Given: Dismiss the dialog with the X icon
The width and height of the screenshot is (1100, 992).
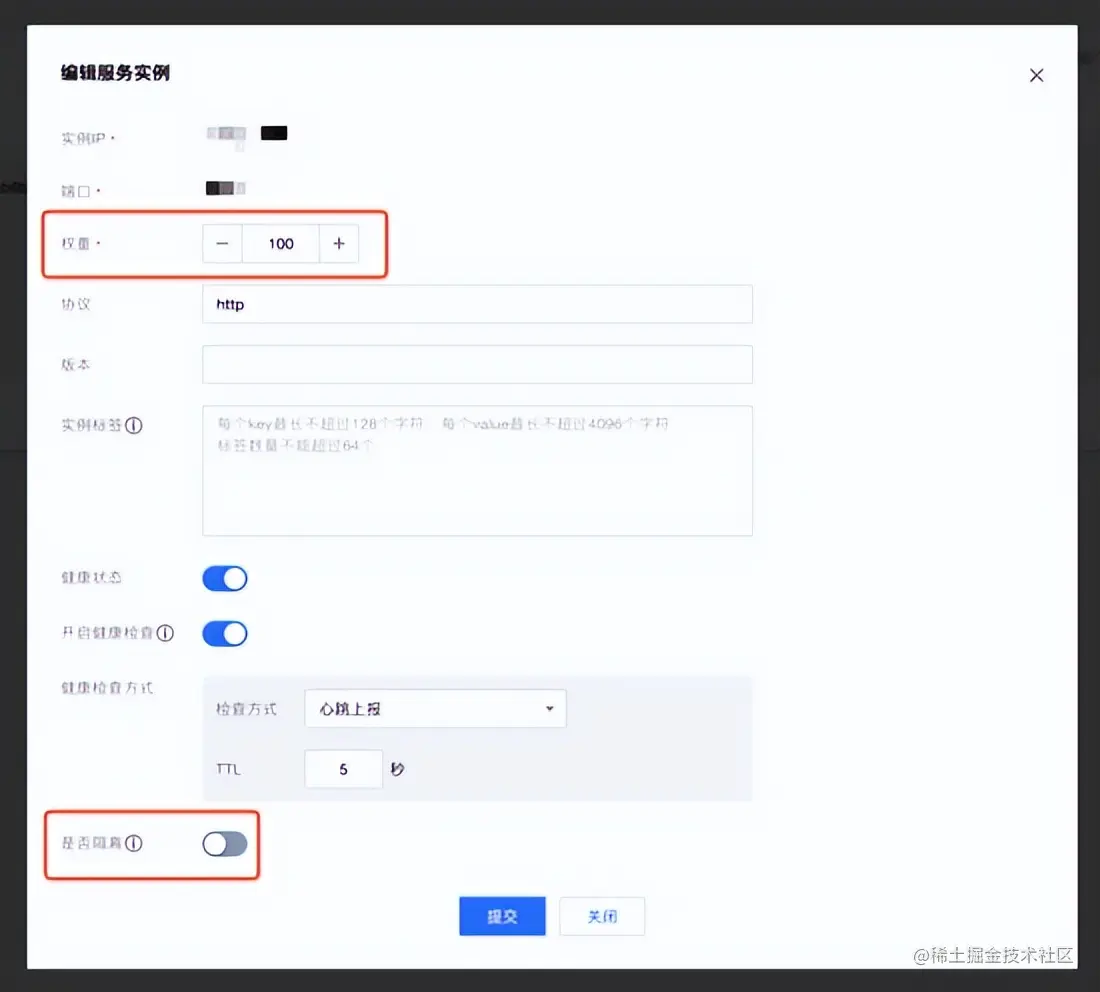Looking at the screenshot, I should (x=1036, y=75).
